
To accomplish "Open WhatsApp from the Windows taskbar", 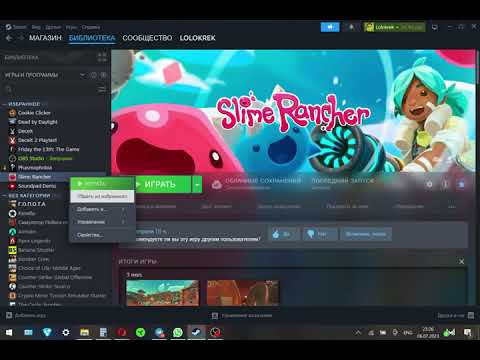I will pyautogui.click(x=178, y=332).
